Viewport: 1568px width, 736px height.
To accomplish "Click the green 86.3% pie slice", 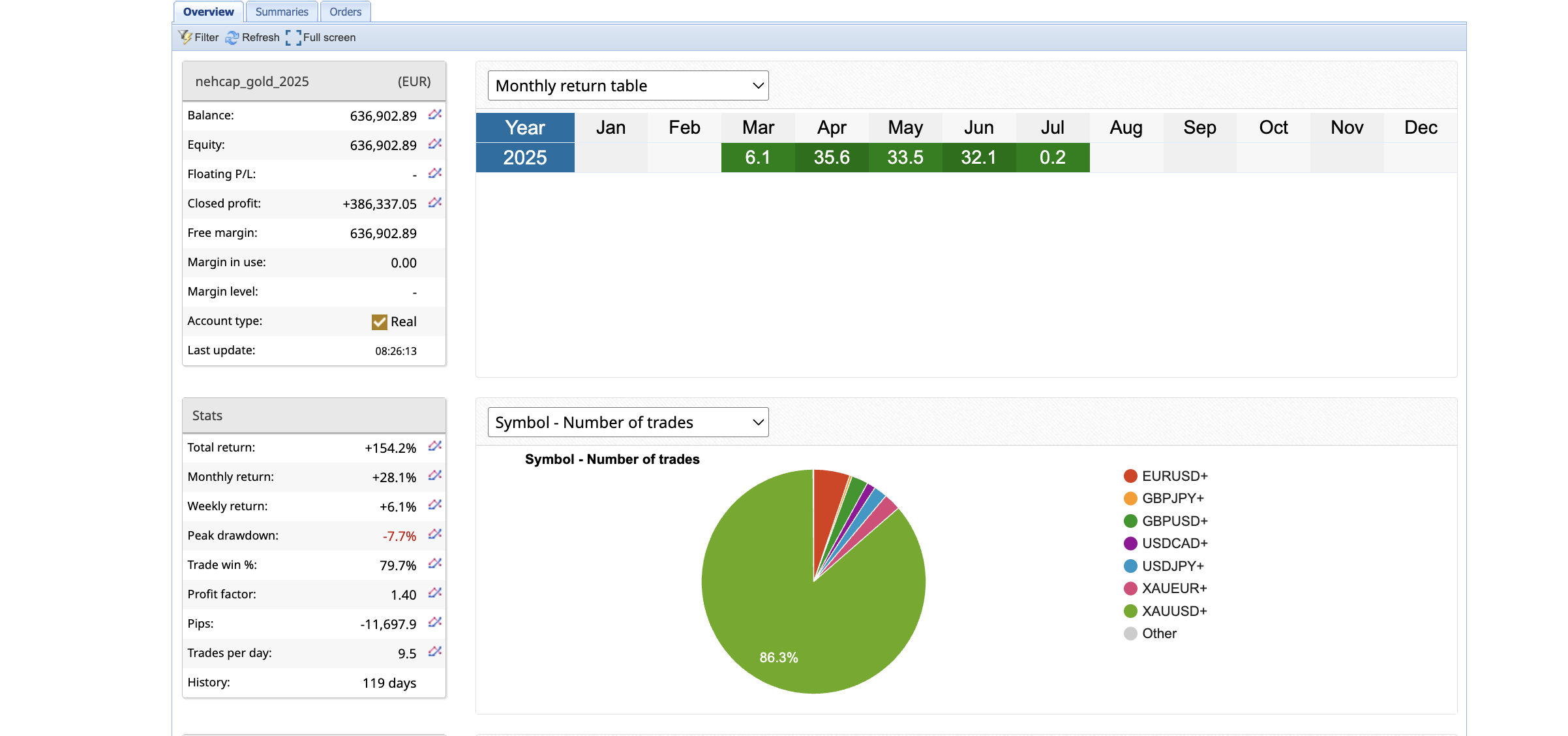I will click(x=778, y=620).
